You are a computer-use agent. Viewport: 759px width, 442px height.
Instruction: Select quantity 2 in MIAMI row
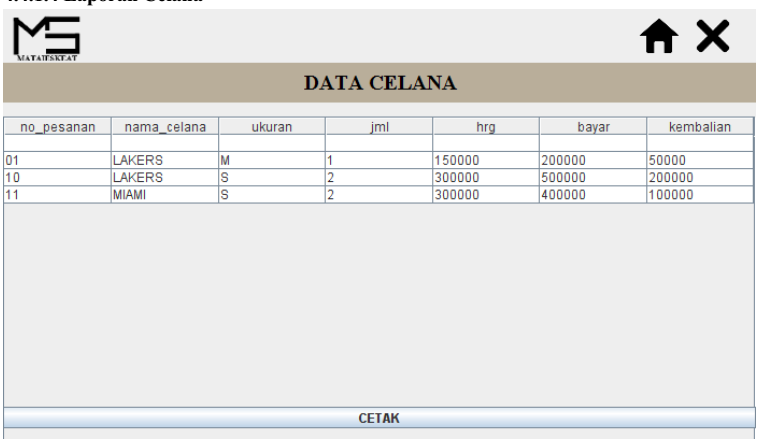pos(379,195)
